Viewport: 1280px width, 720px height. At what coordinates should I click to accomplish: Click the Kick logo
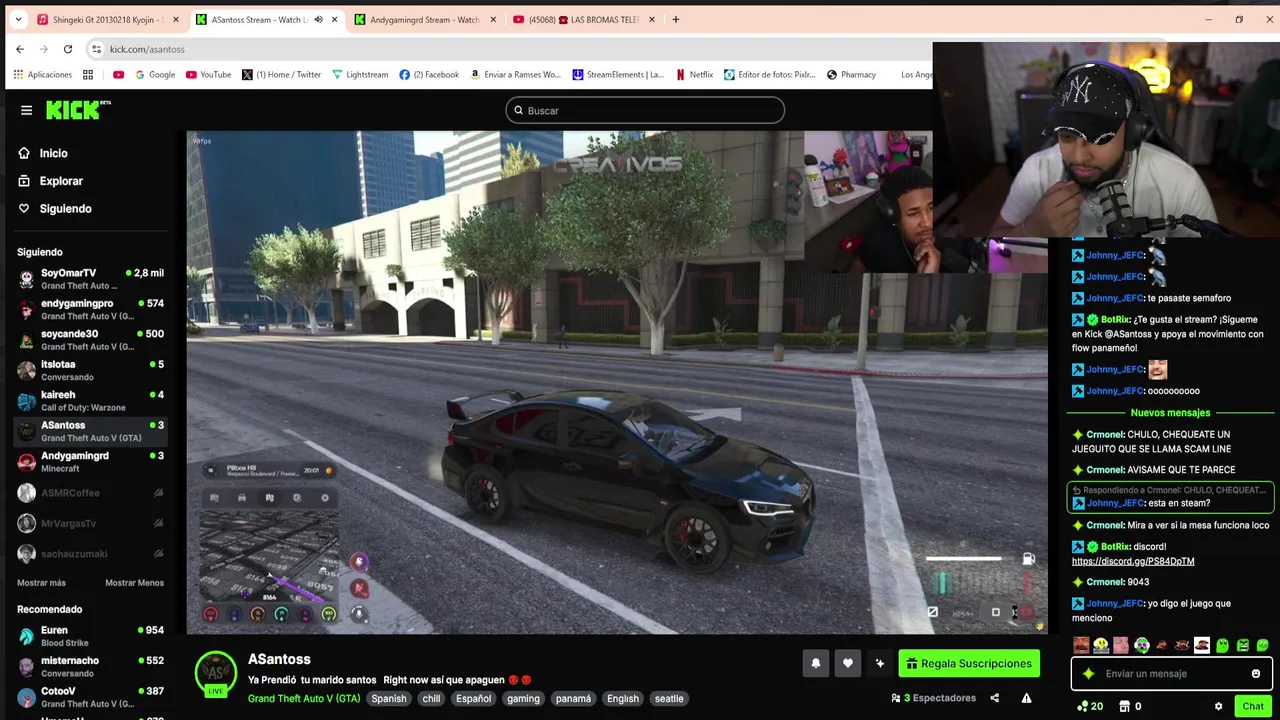[x=78, y=110]
